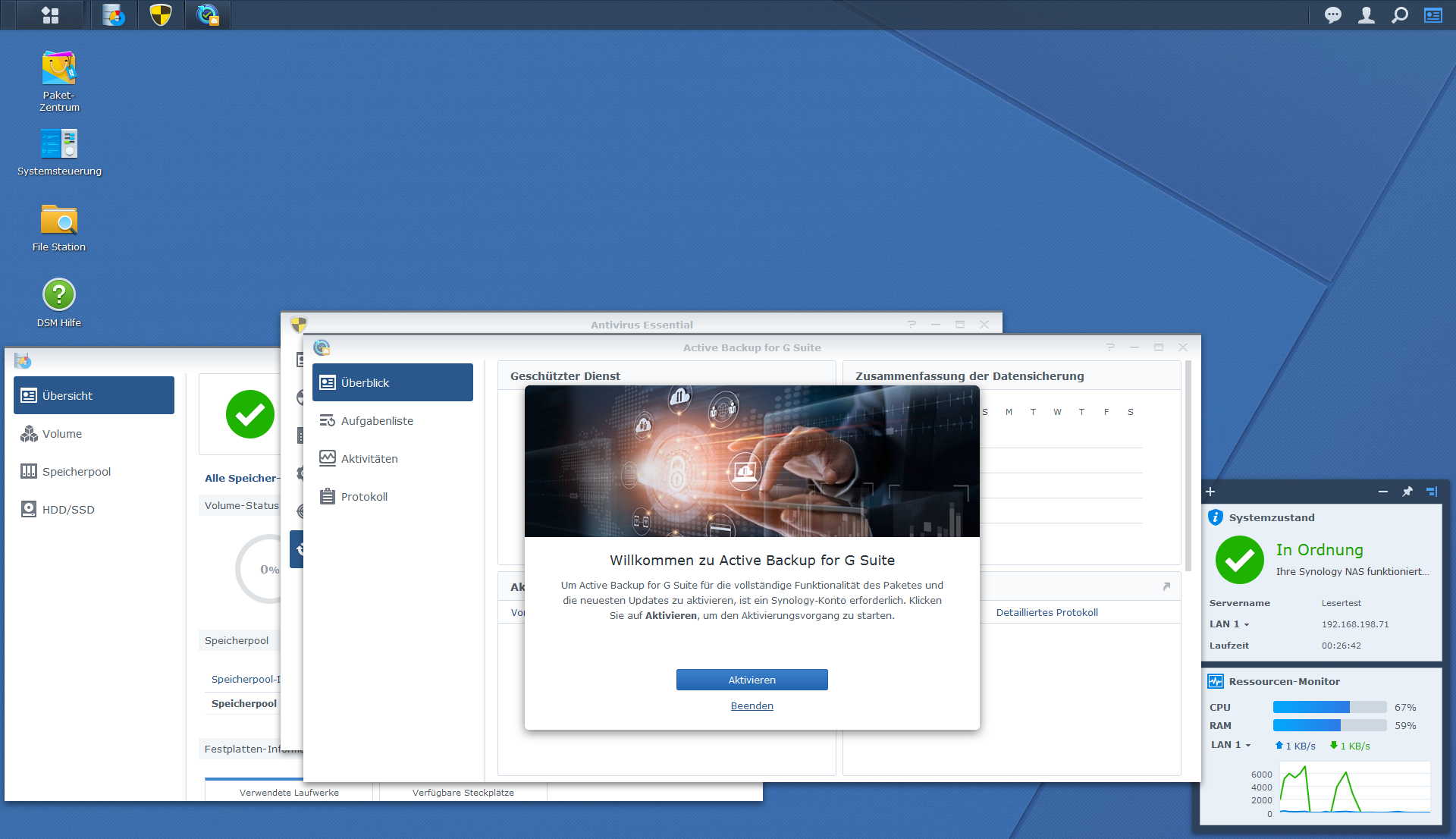Add a widget with the plus button
This screenshot has width=1456, height=839.
(x=1210, y=492)
